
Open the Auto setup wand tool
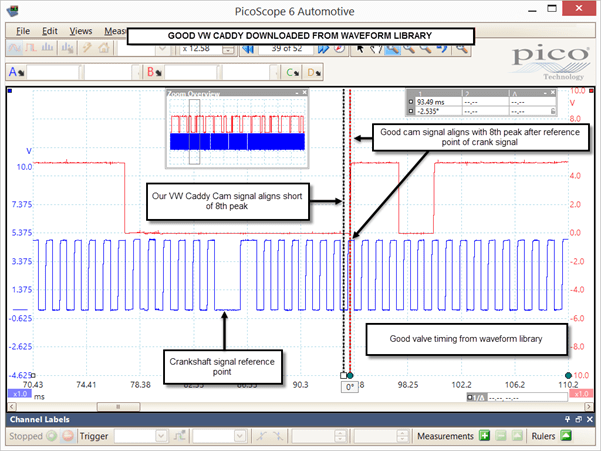pyautogui.click(x=87, y=48)
